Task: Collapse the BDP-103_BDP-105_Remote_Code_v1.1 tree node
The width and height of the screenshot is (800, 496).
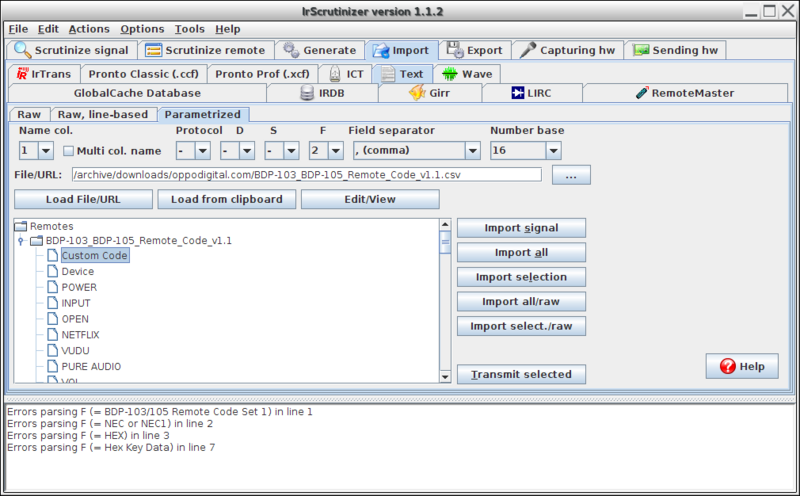Action: point(20,240)
